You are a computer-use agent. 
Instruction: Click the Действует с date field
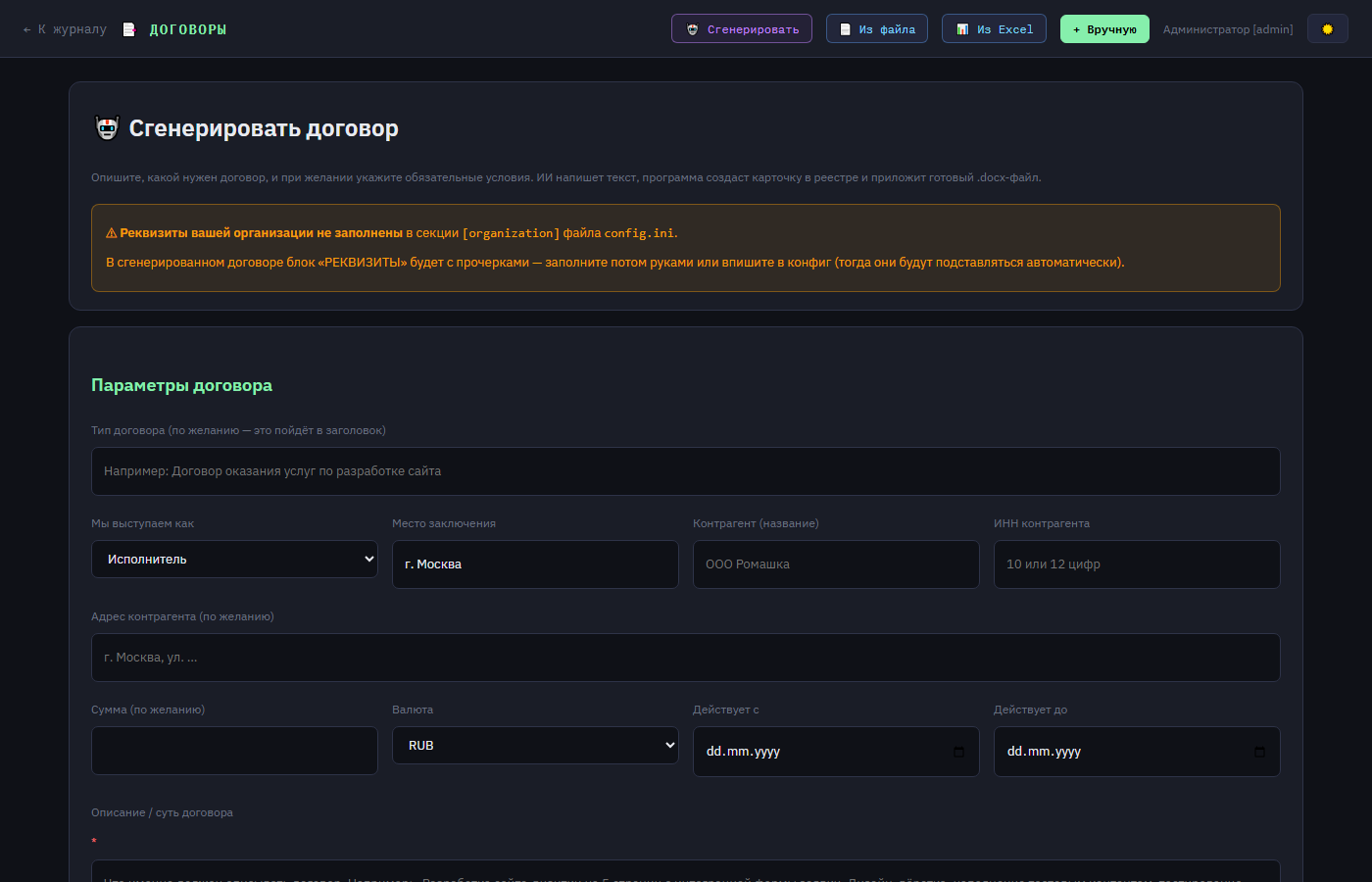pos(836,752)
